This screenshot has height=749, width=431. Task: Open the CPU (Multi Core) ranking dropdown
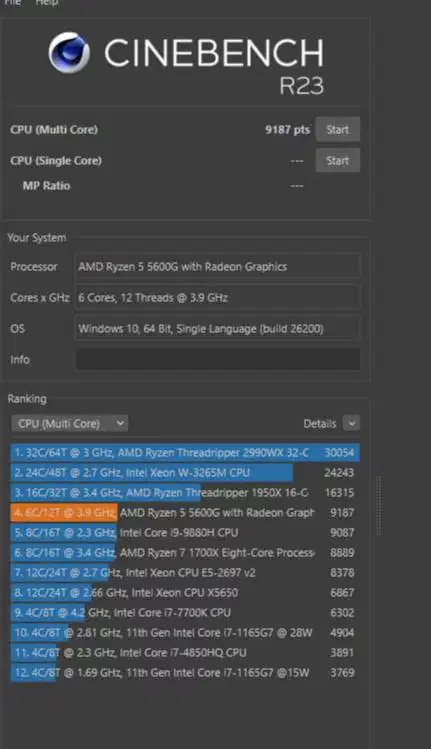coord(70,423)
